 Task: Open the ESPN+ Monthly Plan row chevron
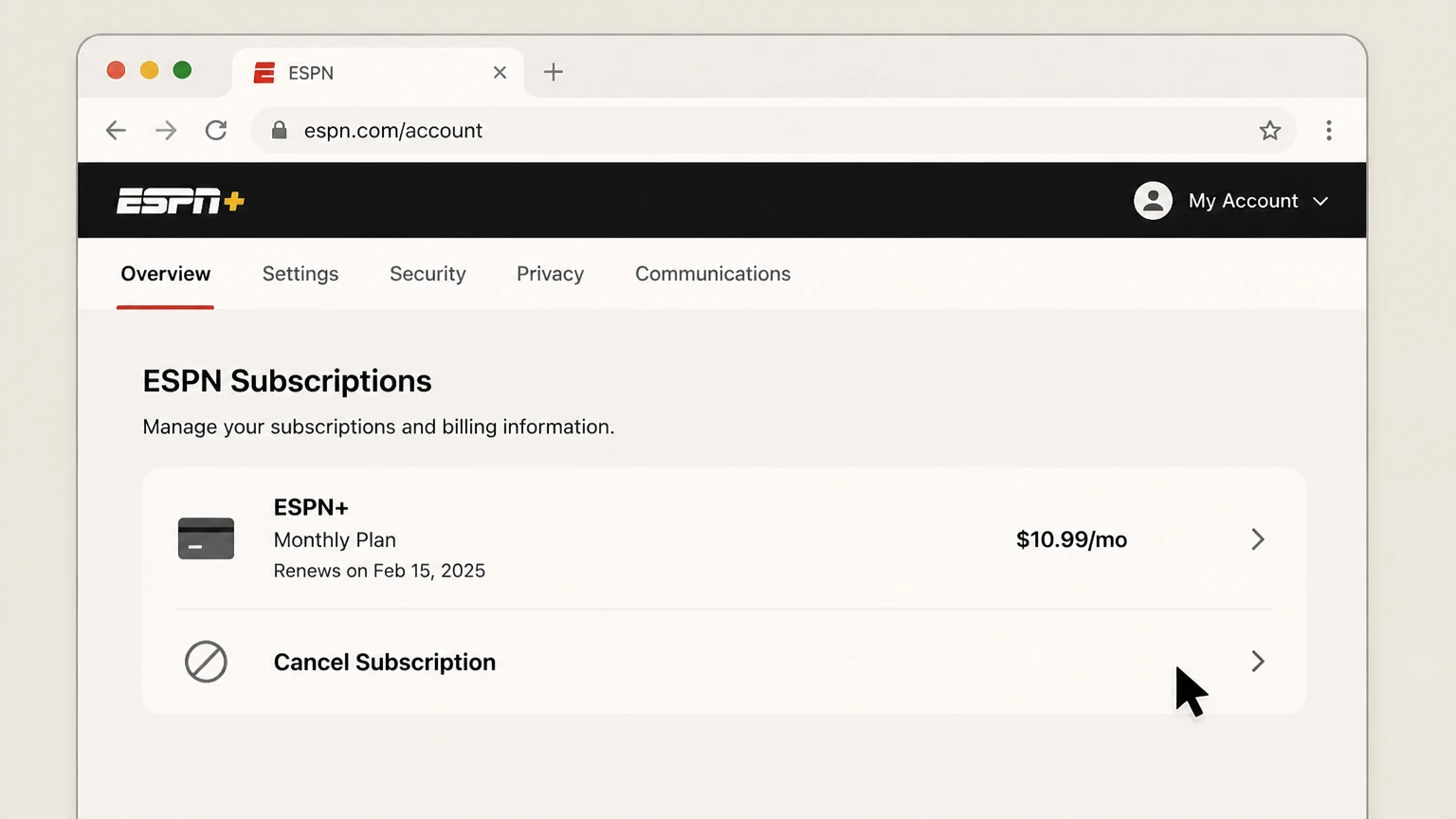click(x=1258, y=539)
